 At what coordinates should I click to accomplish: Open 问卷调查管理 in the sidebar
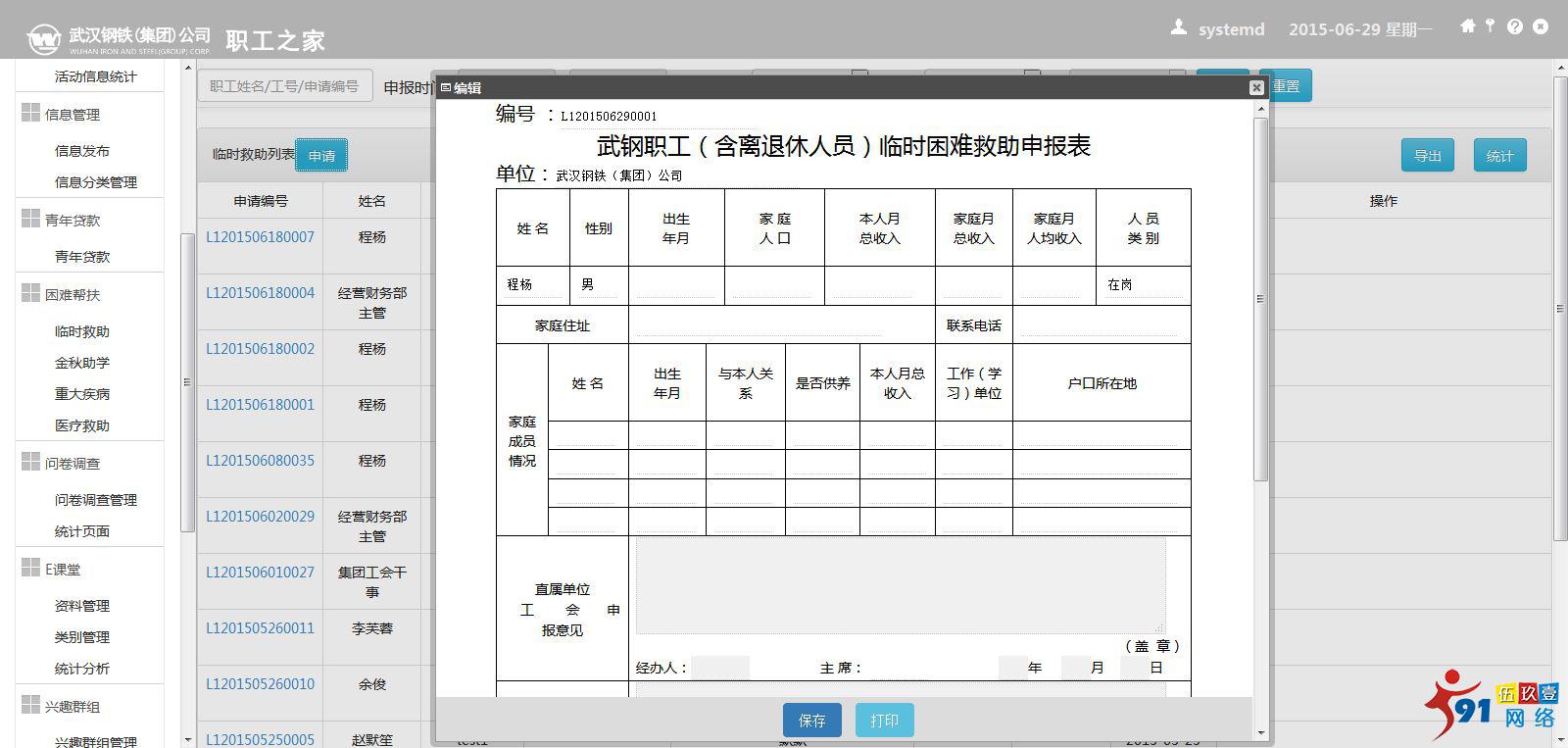tap(95, 500)
